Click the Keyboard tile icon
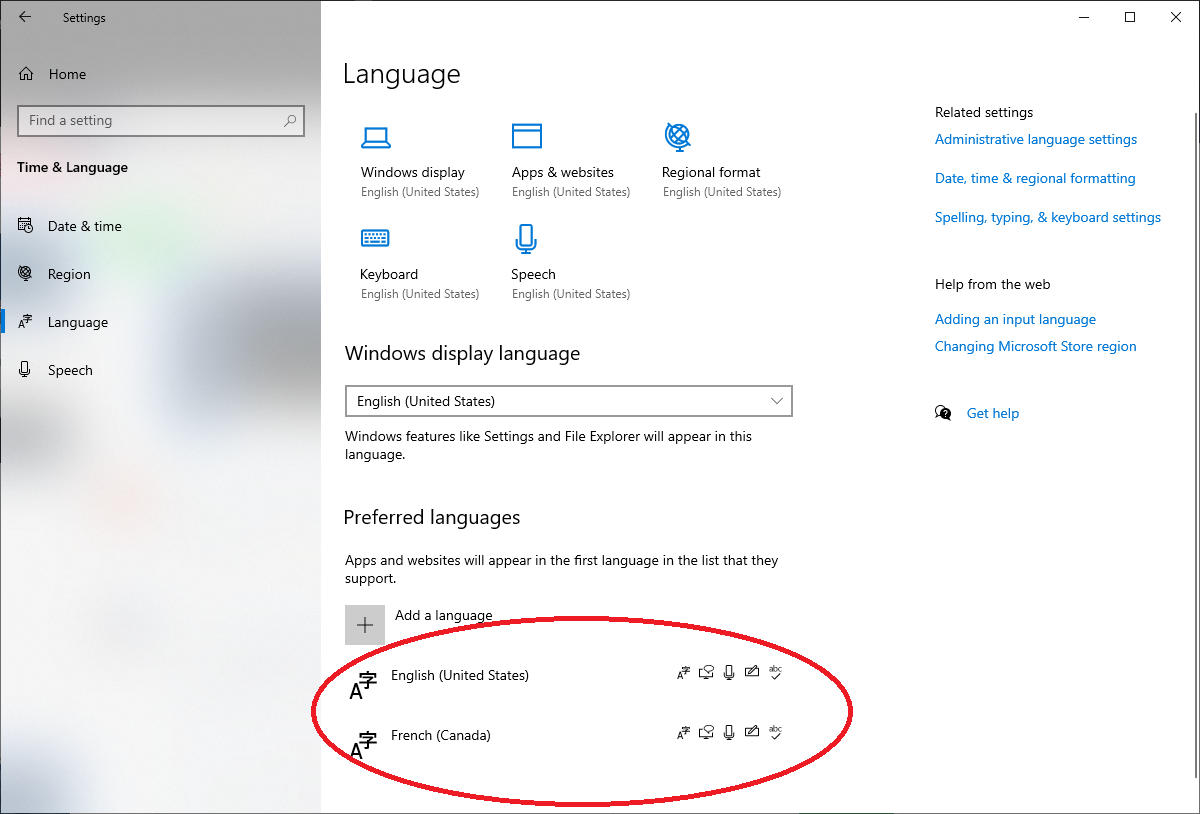This screenshot has height=814, width=1200. pyautogui.click(x=375, y=238)
